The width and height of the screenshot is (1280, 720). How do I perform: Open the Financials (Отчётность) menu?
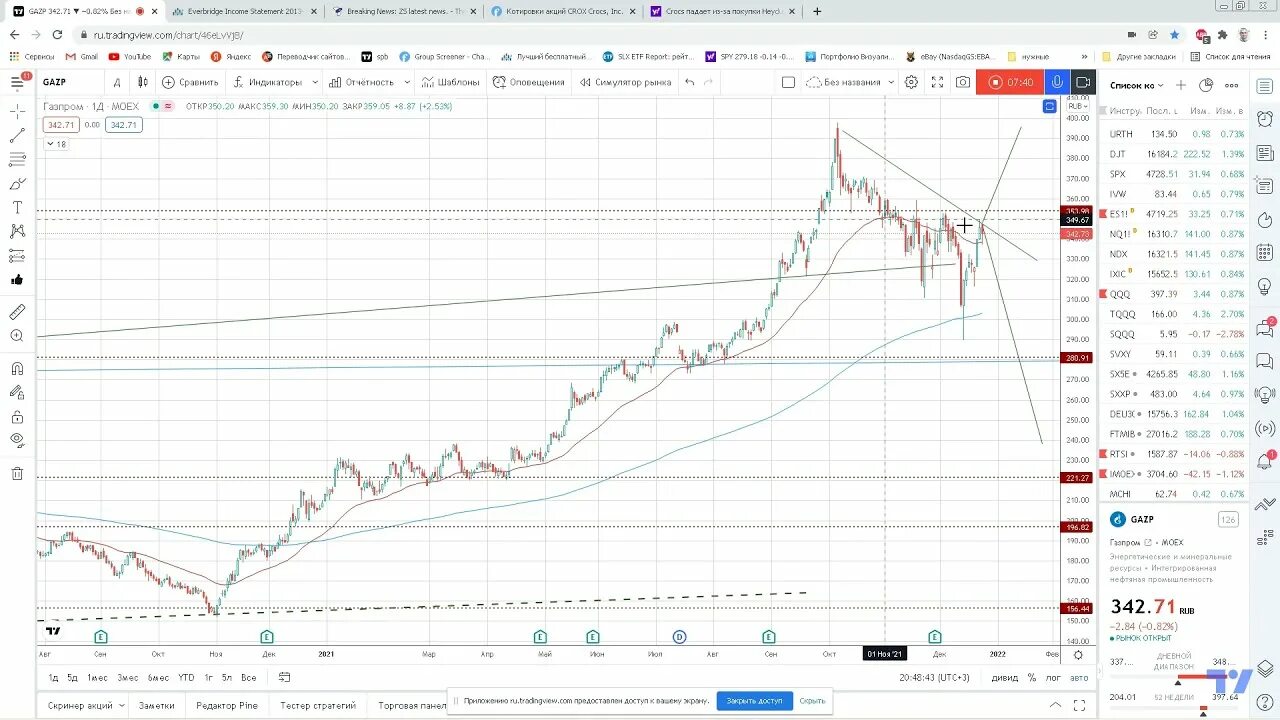pyautogui.click(x=361, y=82)
